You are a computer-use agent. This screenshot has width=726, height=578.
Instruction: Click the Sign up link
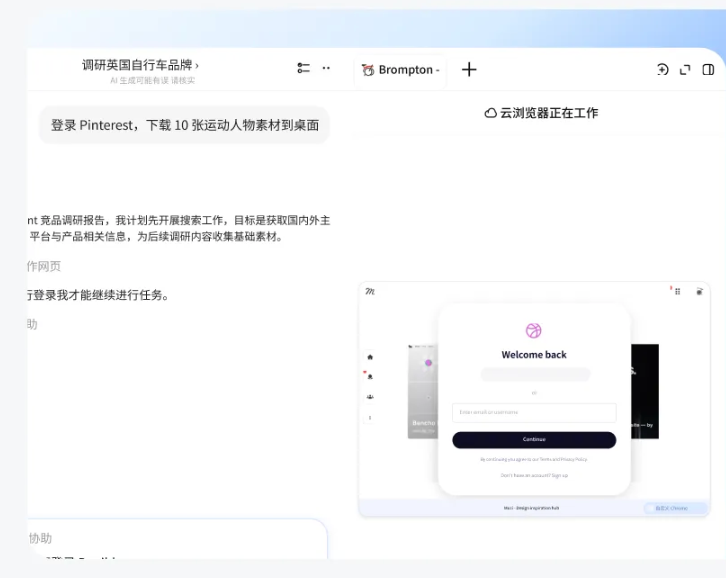559,475
